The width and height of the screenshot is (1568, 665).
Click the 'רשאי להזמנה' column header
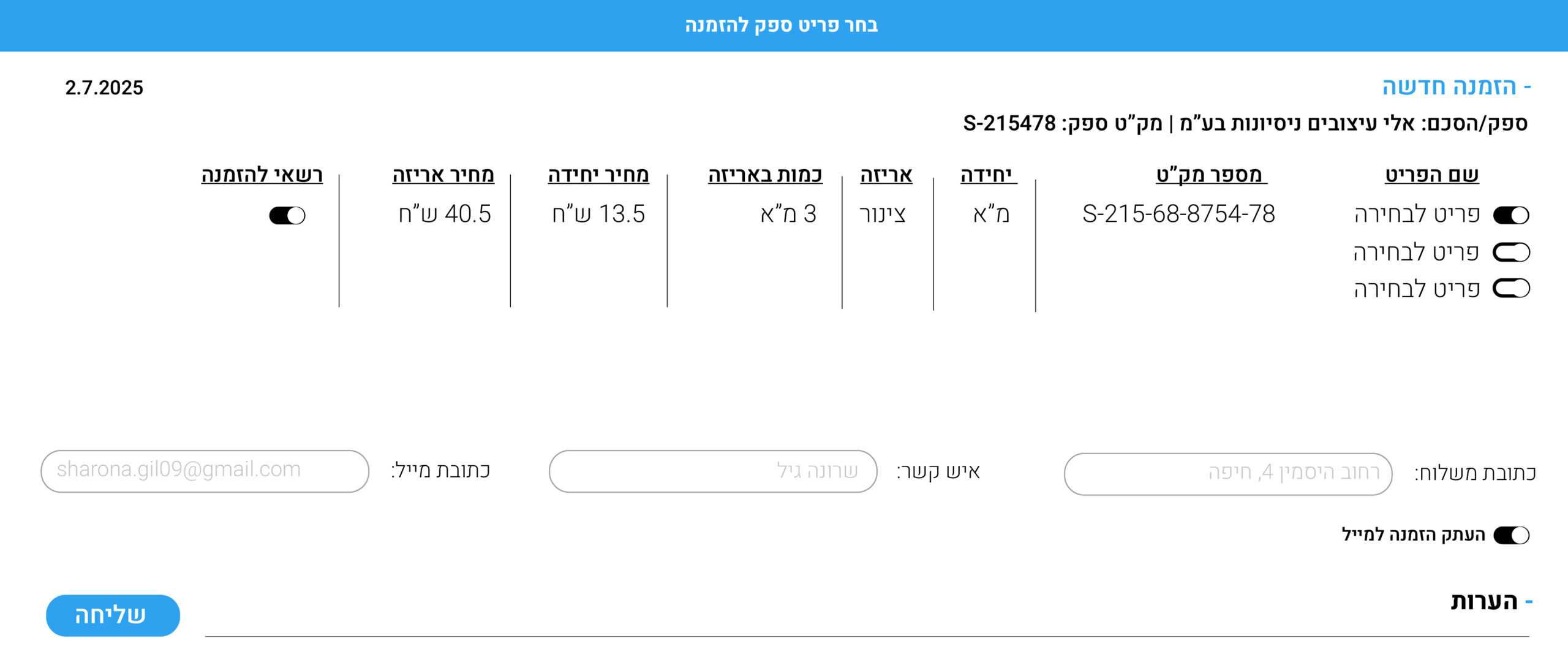(262, 175)
